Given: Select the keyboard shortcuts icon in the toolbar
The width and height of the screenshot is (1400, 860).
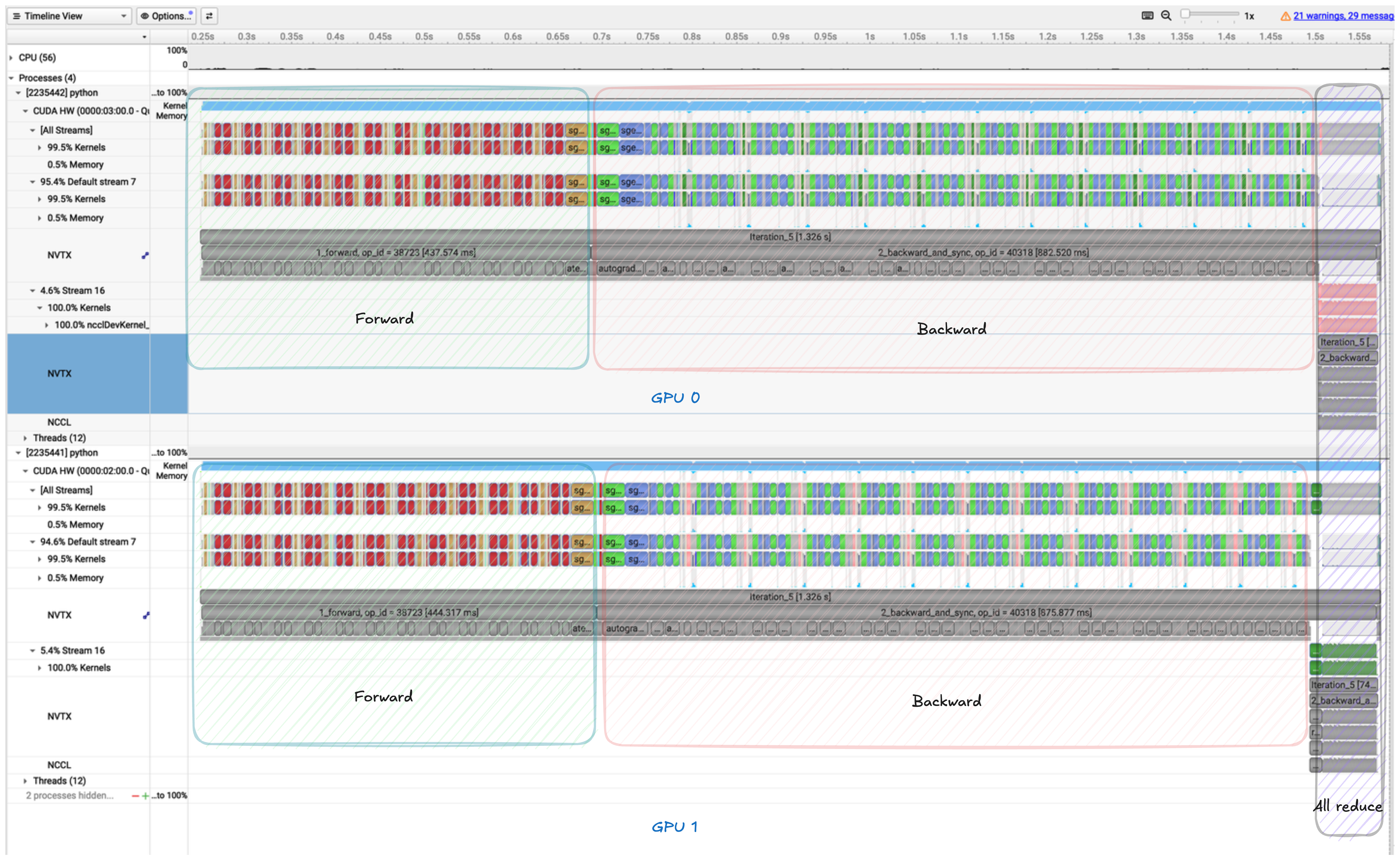Looking at the screenshot, I should pyautogui.click(x=1149, y=15).
